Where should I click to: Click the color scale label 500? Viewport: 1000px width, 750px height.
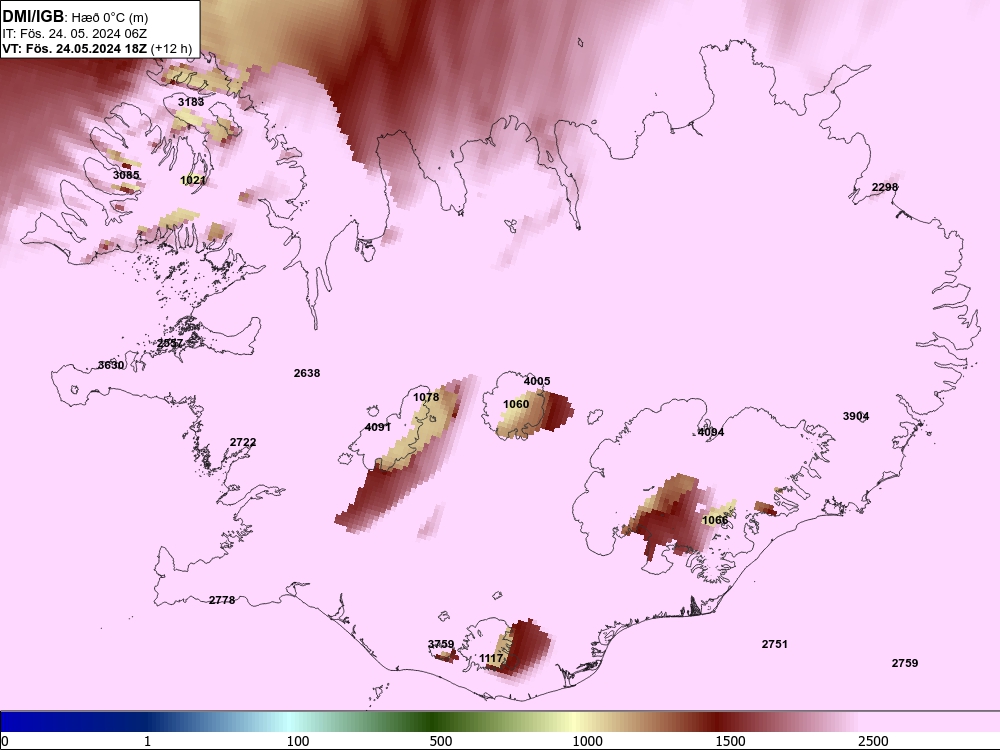pyautogui.click(x=441, y=741)
